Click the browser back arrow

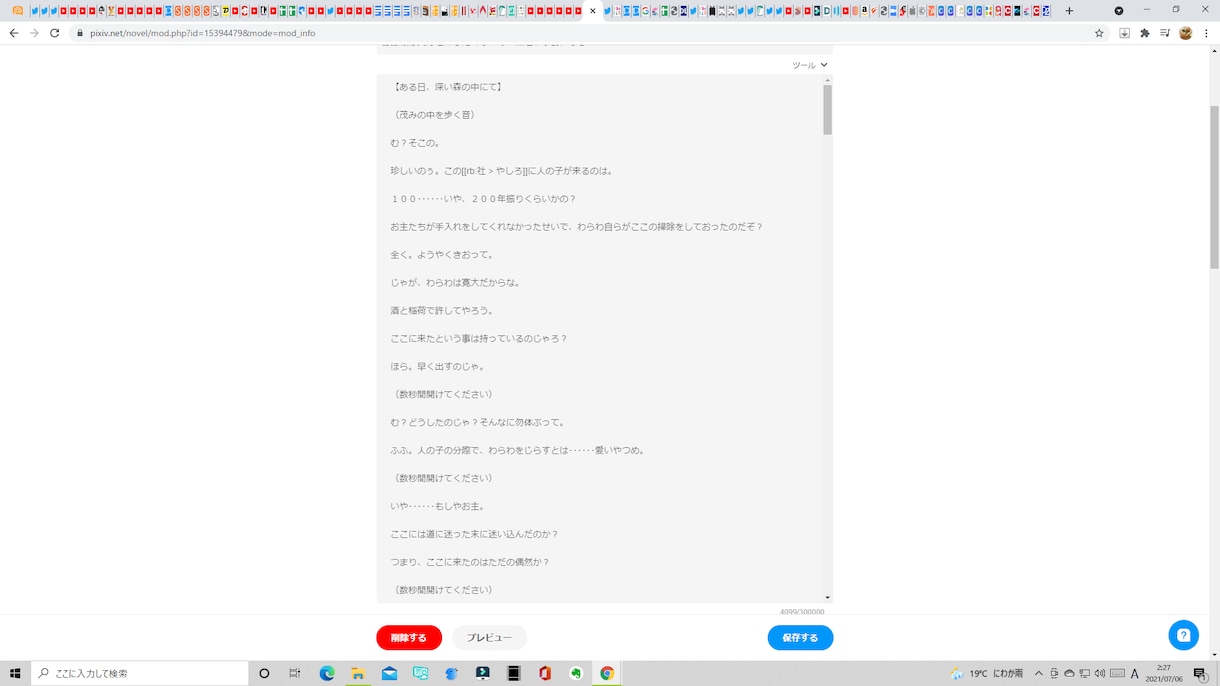point(13,33)
